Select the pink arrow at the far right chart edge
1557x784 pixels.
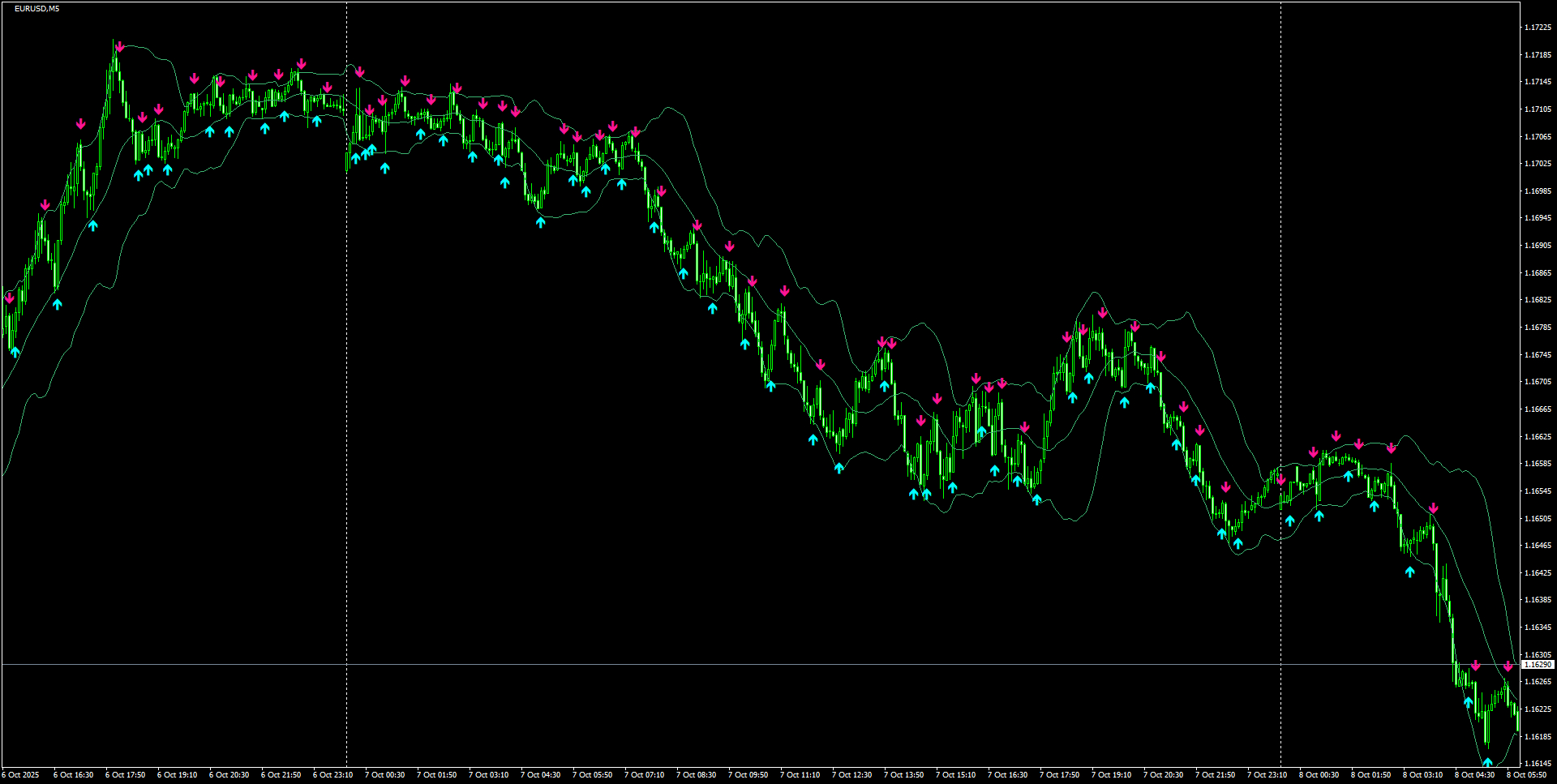tap(1508, 666)
